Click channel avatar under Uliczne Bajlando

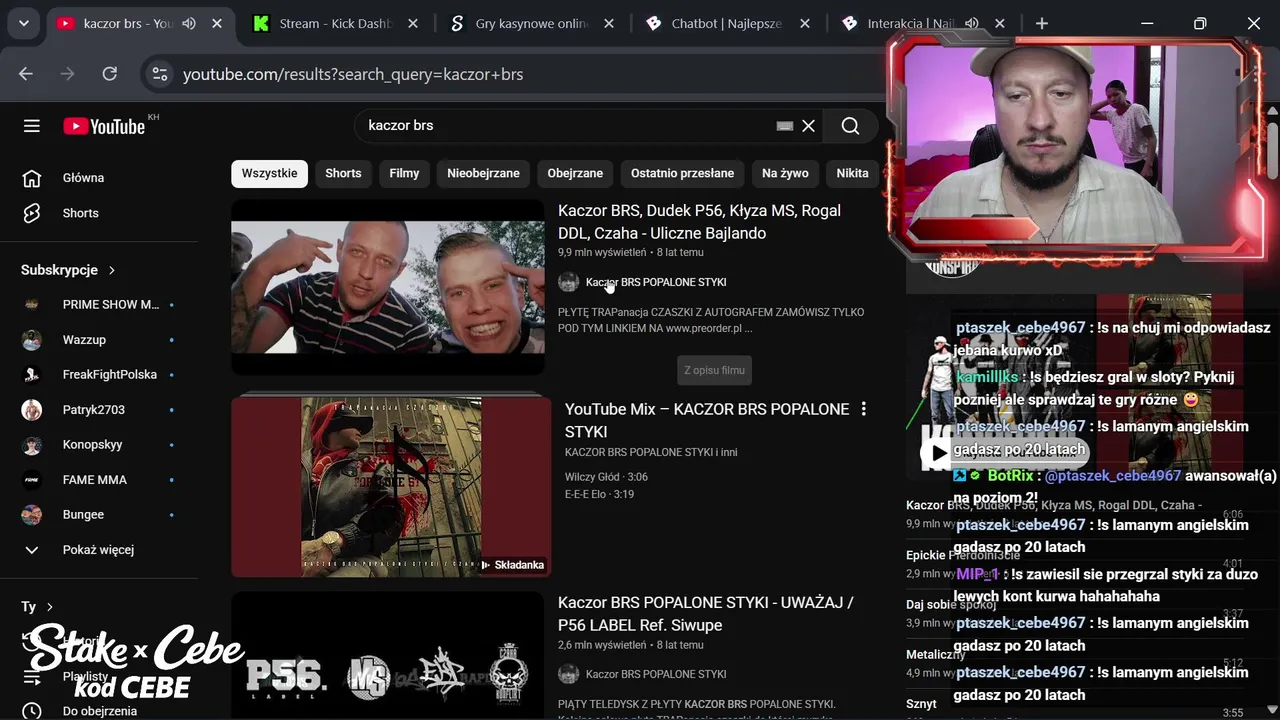(x=569, y=282)
